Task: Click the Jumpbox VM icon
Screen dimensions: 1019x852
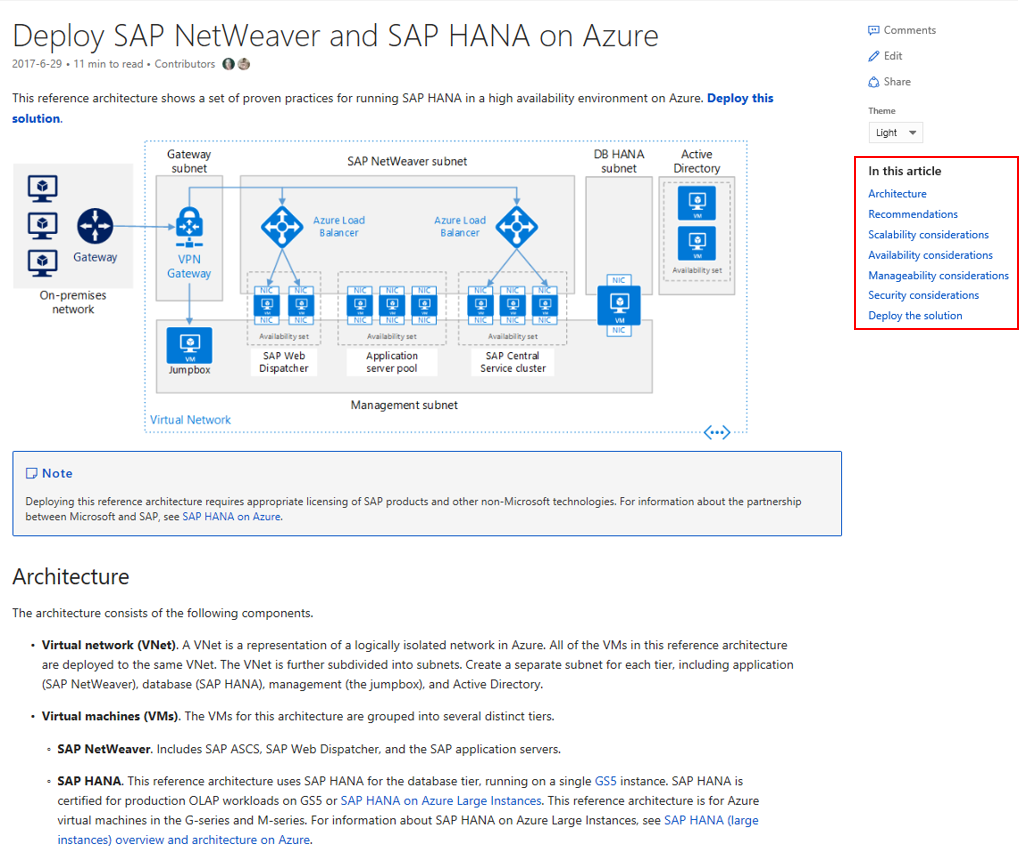Action: tap(189, 345)
